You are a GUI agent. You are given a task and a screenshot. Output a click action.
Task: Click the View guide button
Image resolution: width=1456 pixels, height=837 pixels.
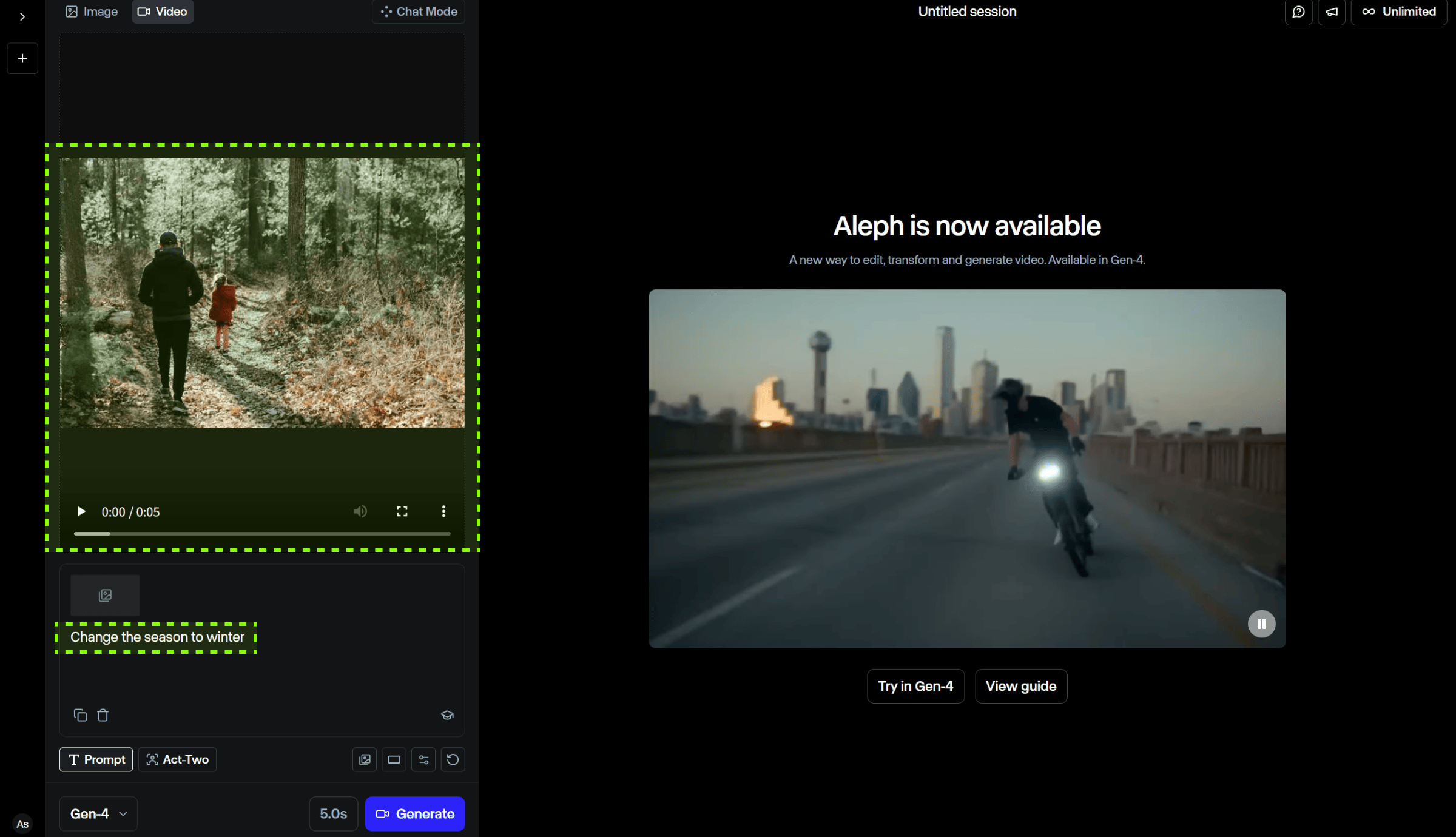pos(1021,686)
